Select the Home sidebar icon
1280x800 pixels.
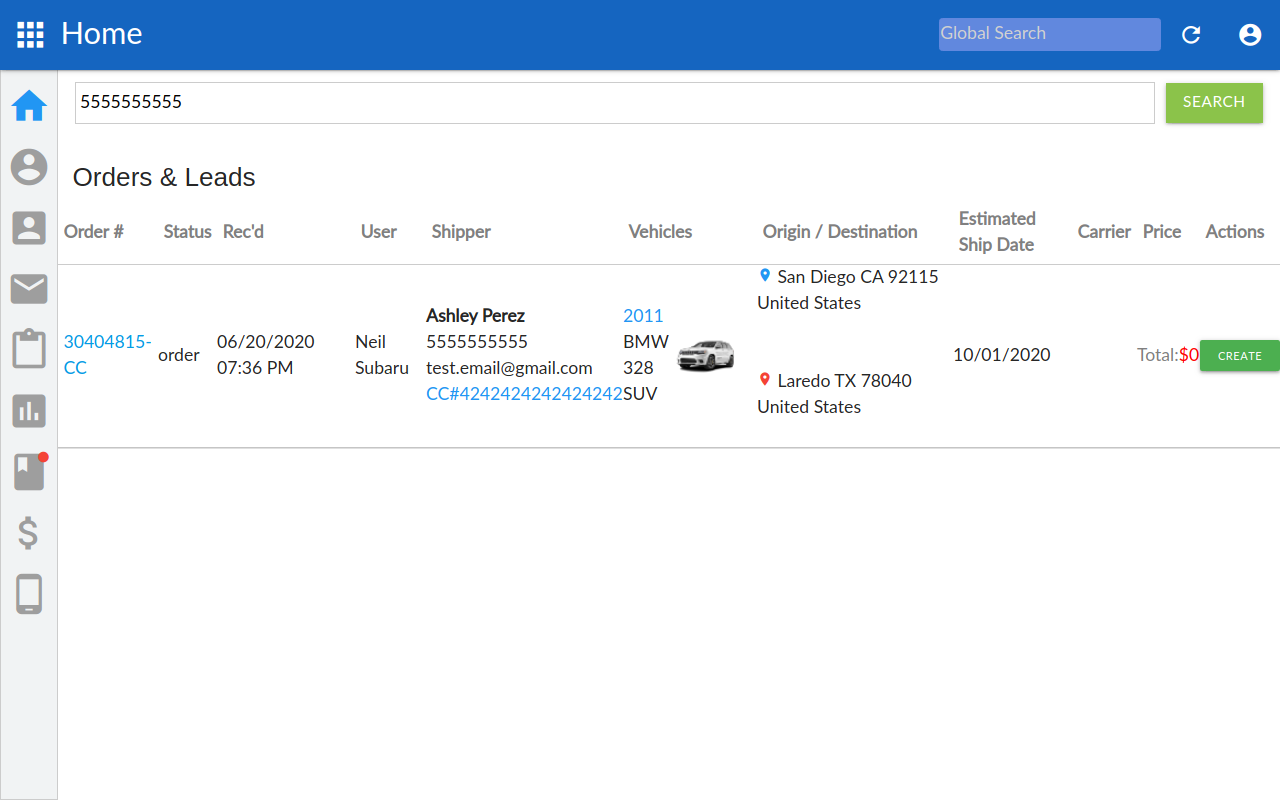[x=29, y=105]
